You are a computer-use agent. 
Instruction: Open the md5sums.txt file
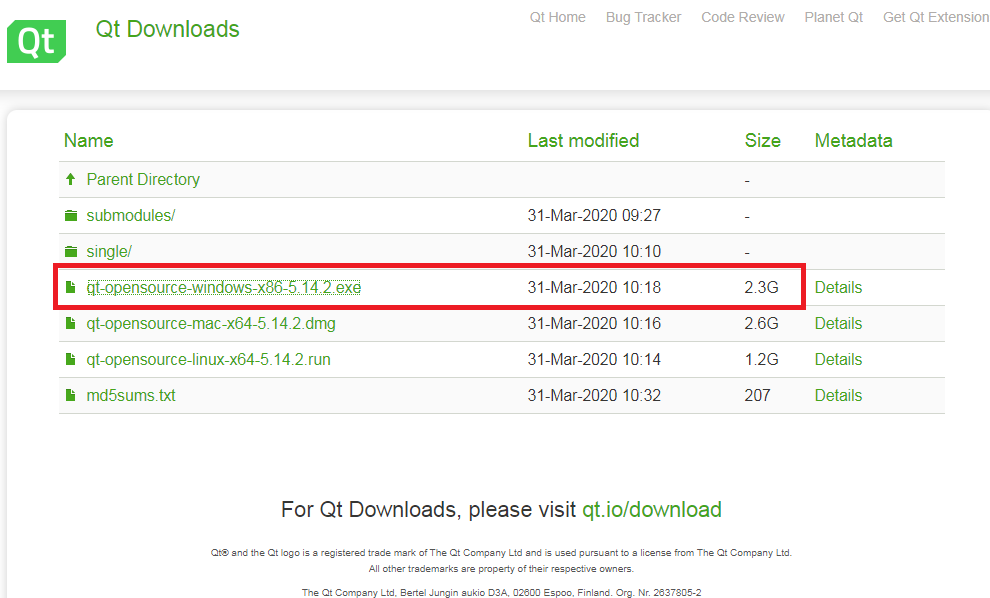pos(131,395)
